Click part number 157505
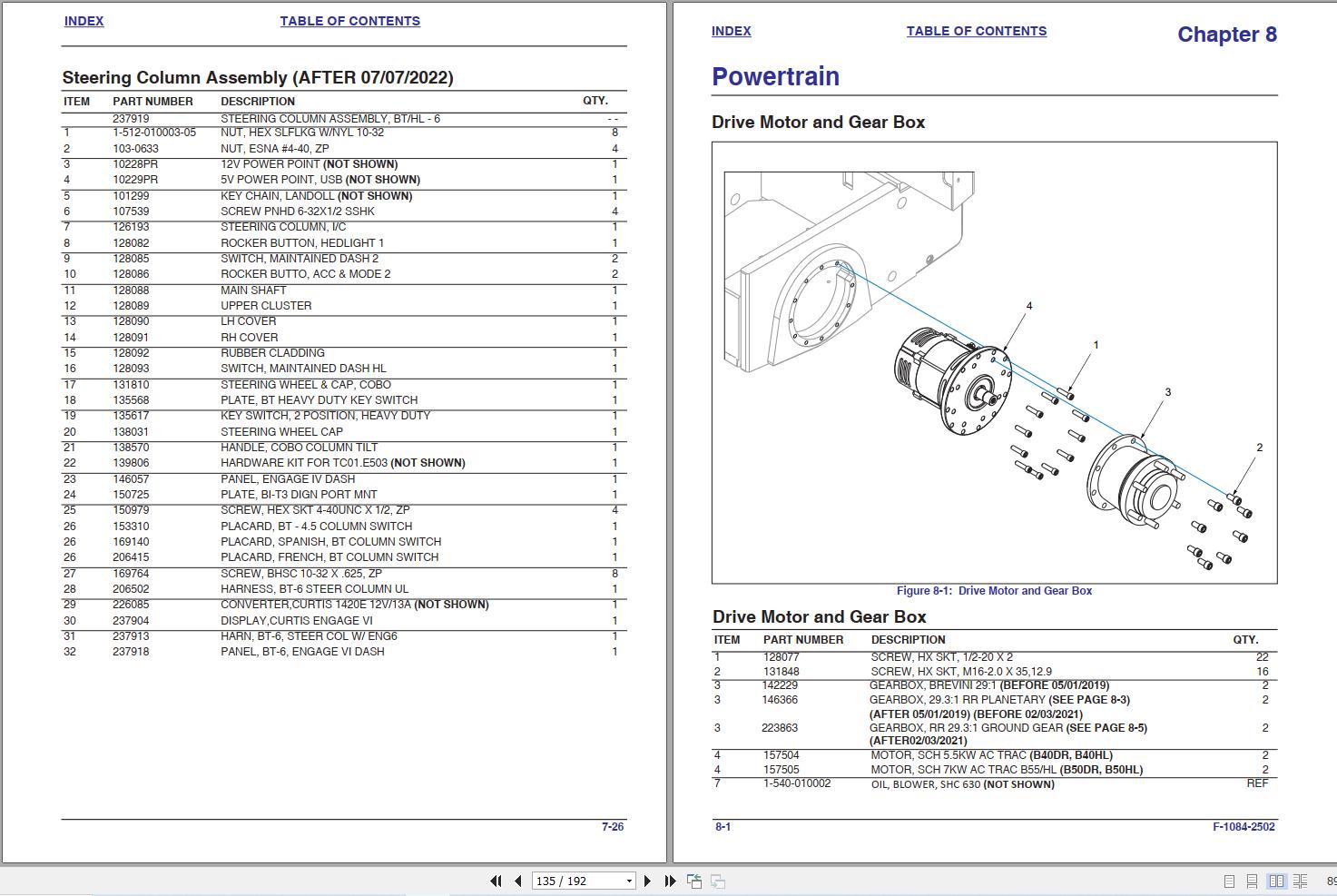The width and height of the screenshot is (1337, 896). point(782,770)
